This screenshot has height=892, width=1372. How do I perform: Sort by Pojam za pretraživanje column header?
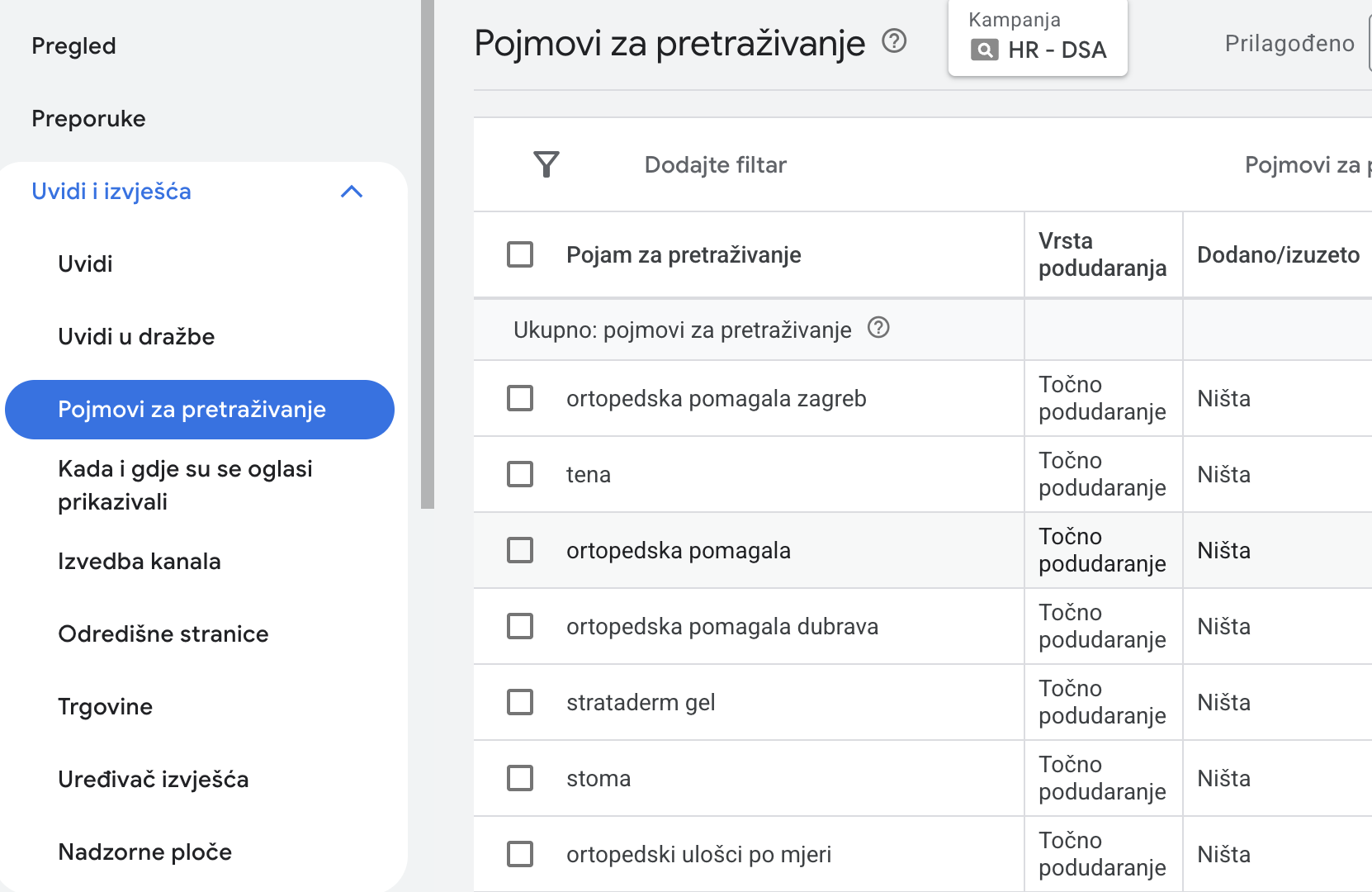(x=684, y=255)
